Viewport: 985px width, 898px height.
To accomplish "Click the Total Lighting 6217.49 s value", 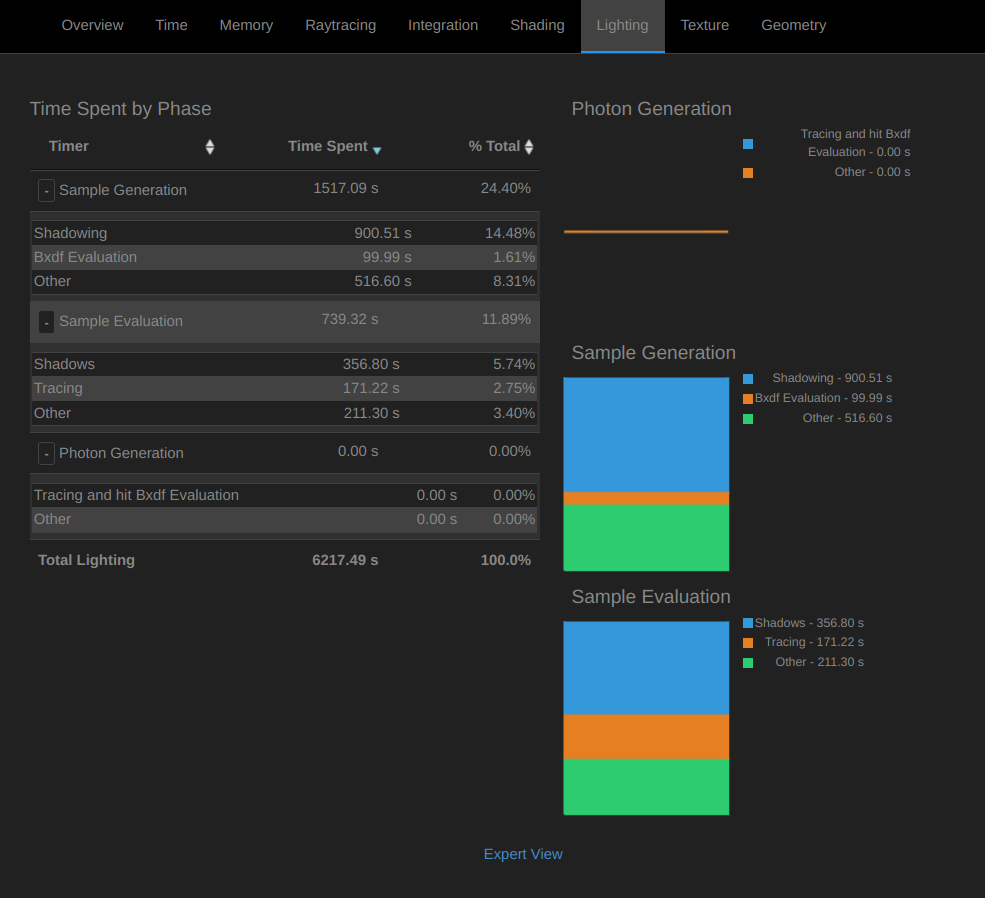I will (x=345, y=560).
